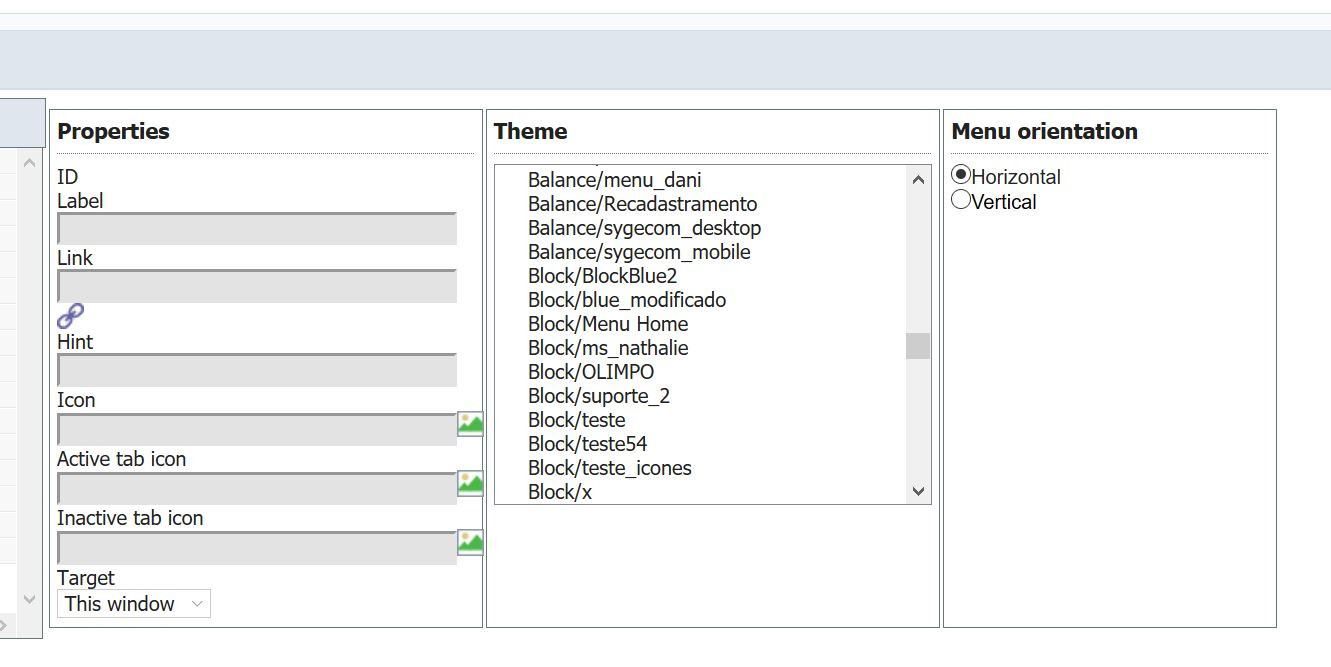The image size is (1331, 667).
Task: Open the Target dropdown showing This window
Action: point(134,603)
